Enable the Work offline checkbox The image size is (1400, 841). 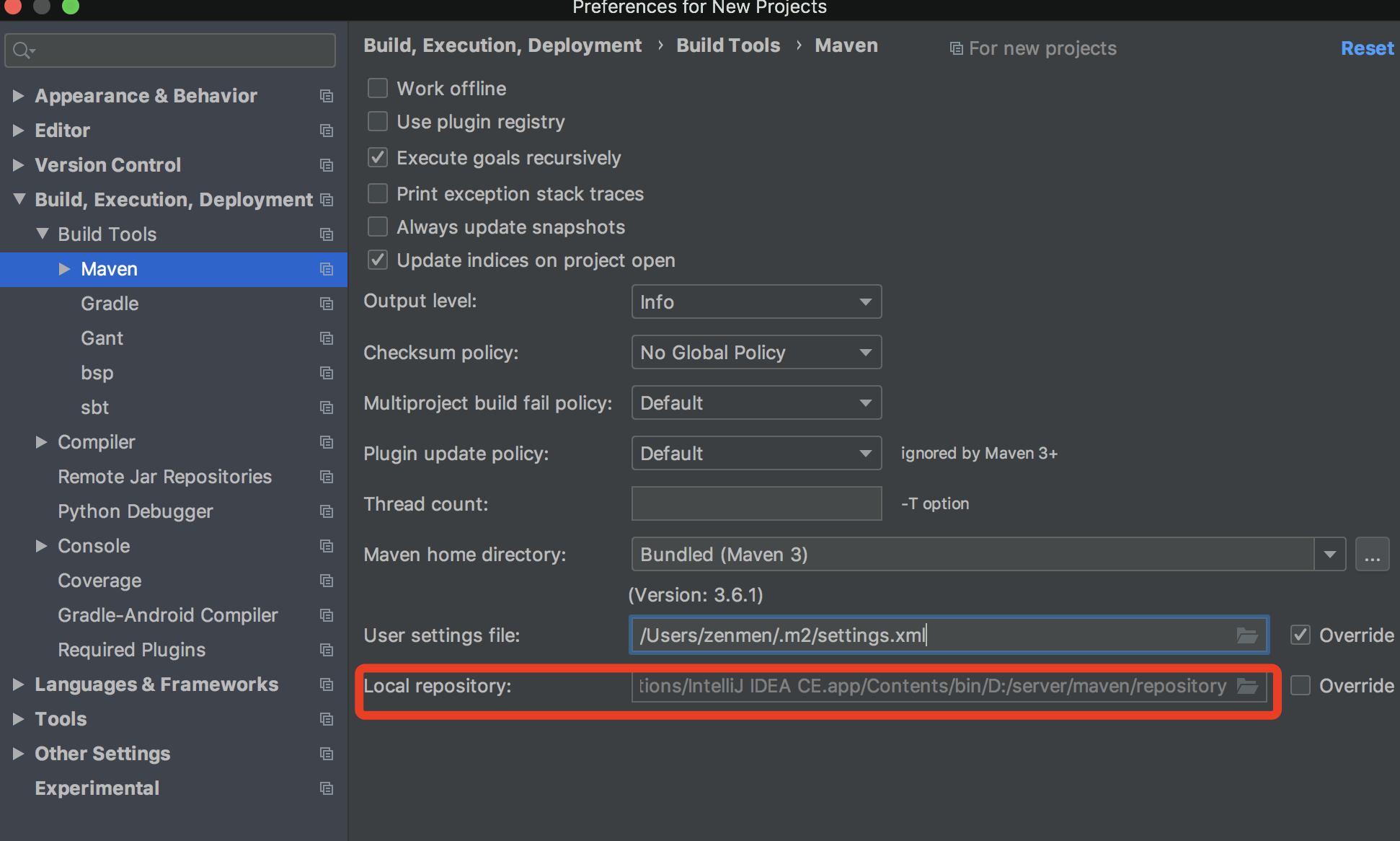click(378, 88)
